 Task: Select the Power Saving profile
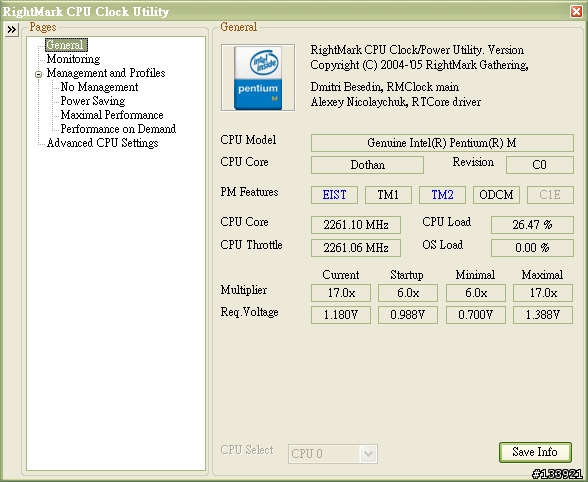point(93,101)
